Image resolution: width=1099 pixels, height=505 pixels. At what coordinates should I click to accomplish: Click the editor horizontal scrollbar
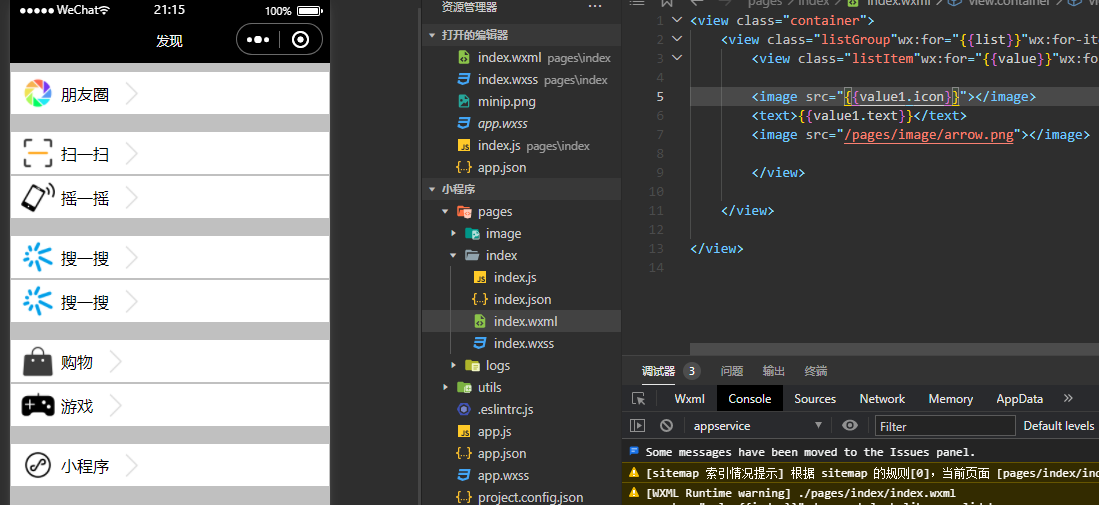[x=894, y=349]
